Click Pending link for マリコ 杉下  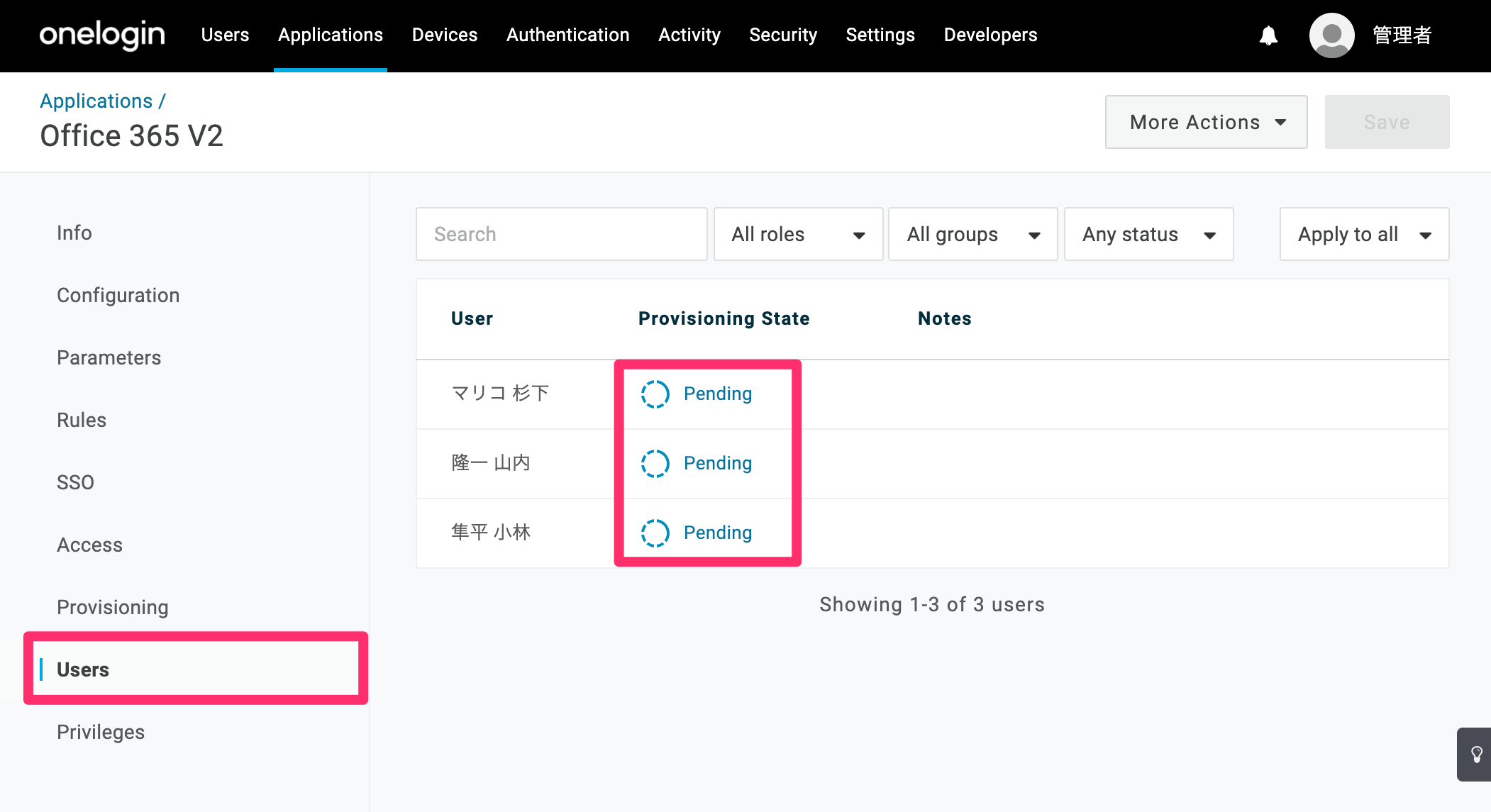pos(717,394)
